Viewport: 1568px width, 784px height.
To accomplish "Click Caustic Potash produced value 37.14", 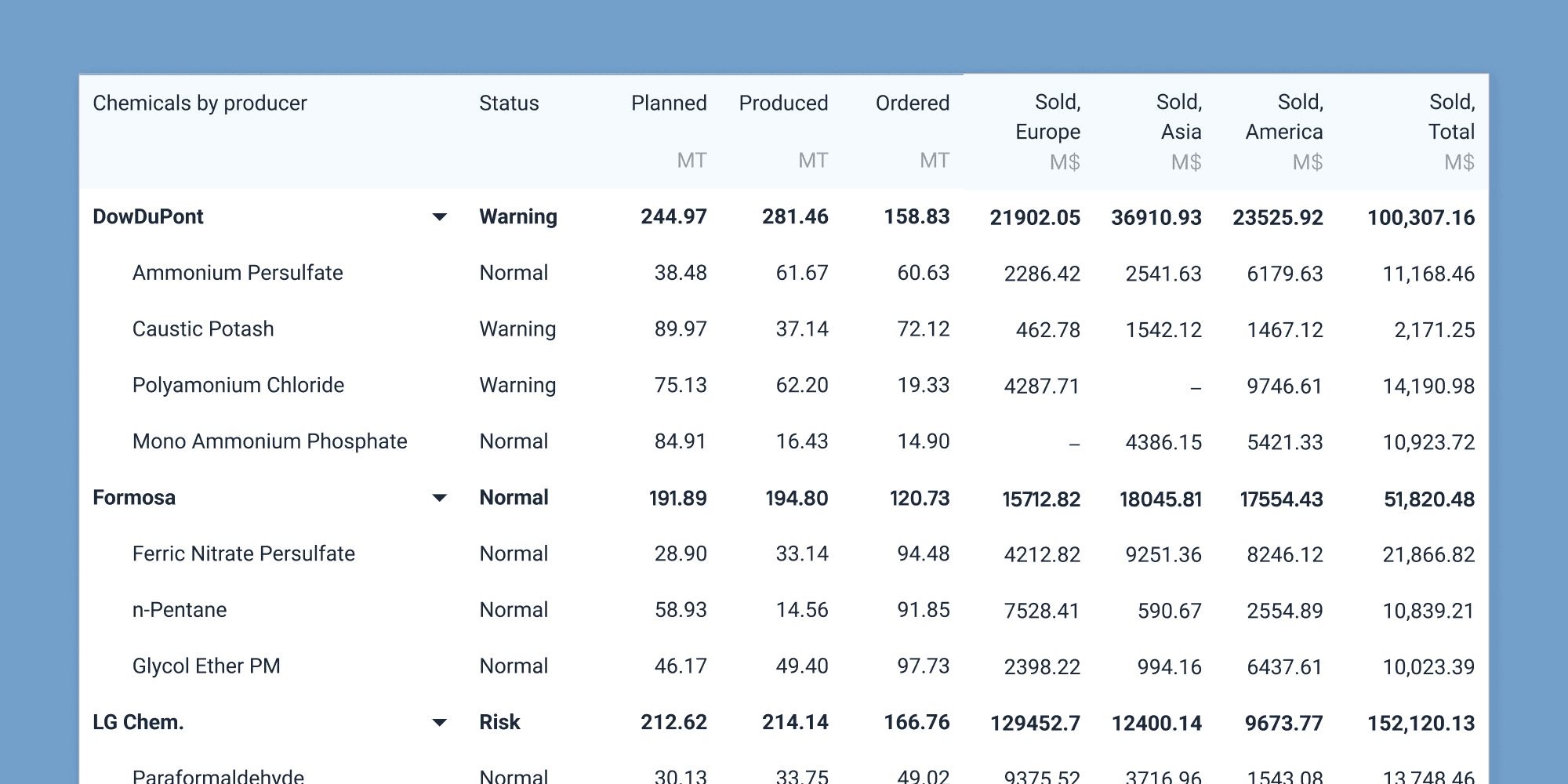I will 802,328.
